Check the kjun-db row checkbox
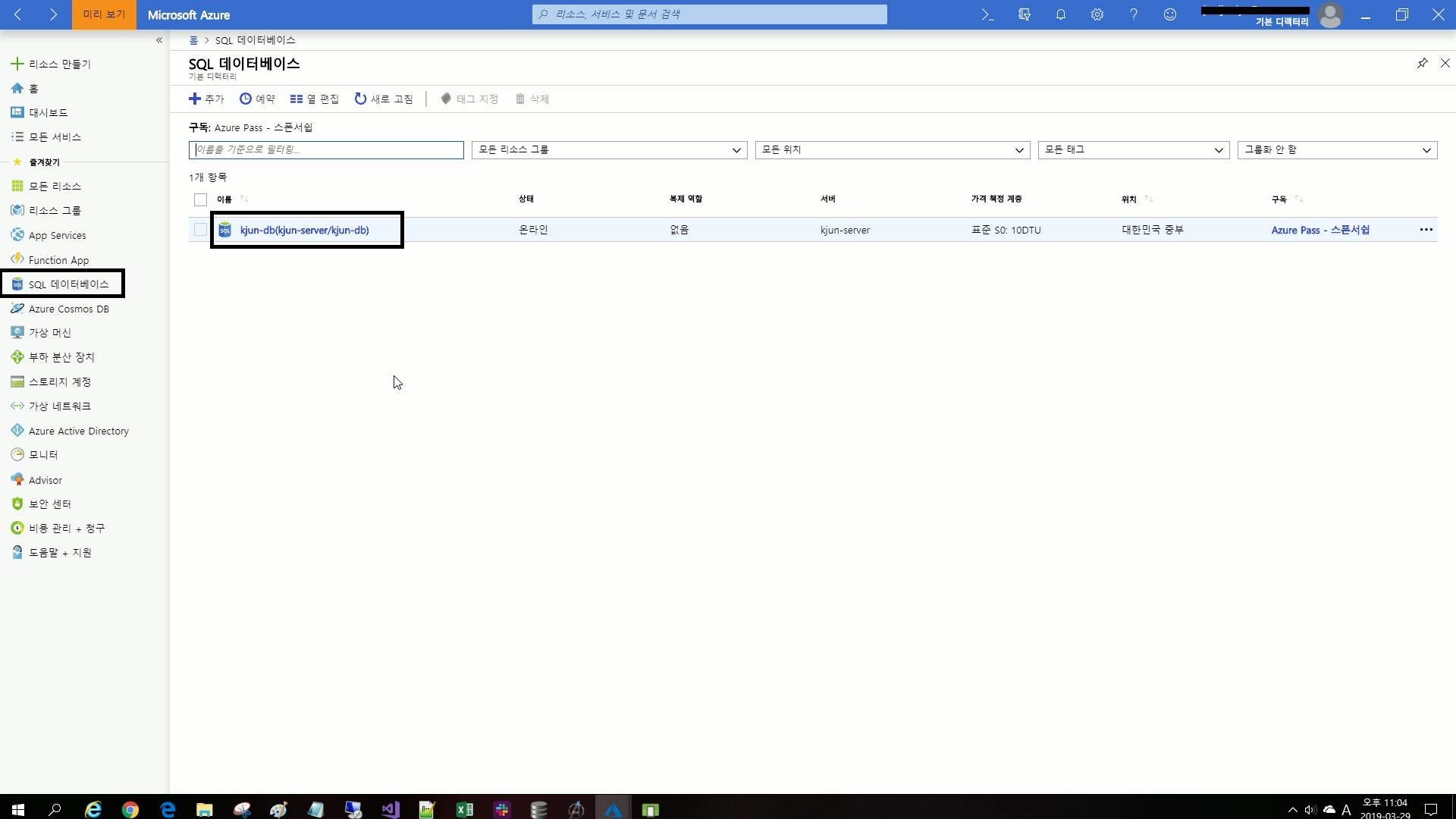The image size is (1456, 819). coord(200,230)
